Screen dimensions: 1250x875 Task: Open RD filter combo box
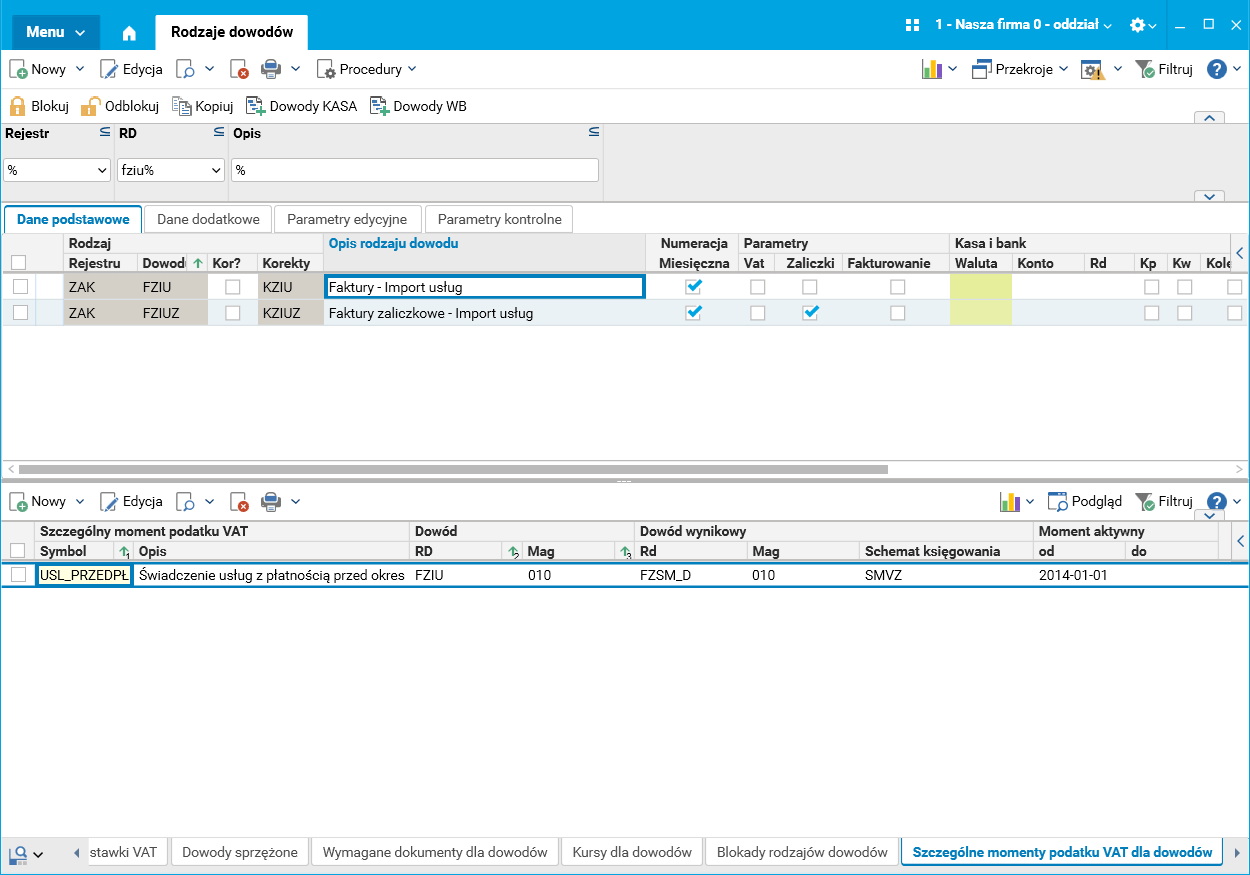click(x=171, y=170)
